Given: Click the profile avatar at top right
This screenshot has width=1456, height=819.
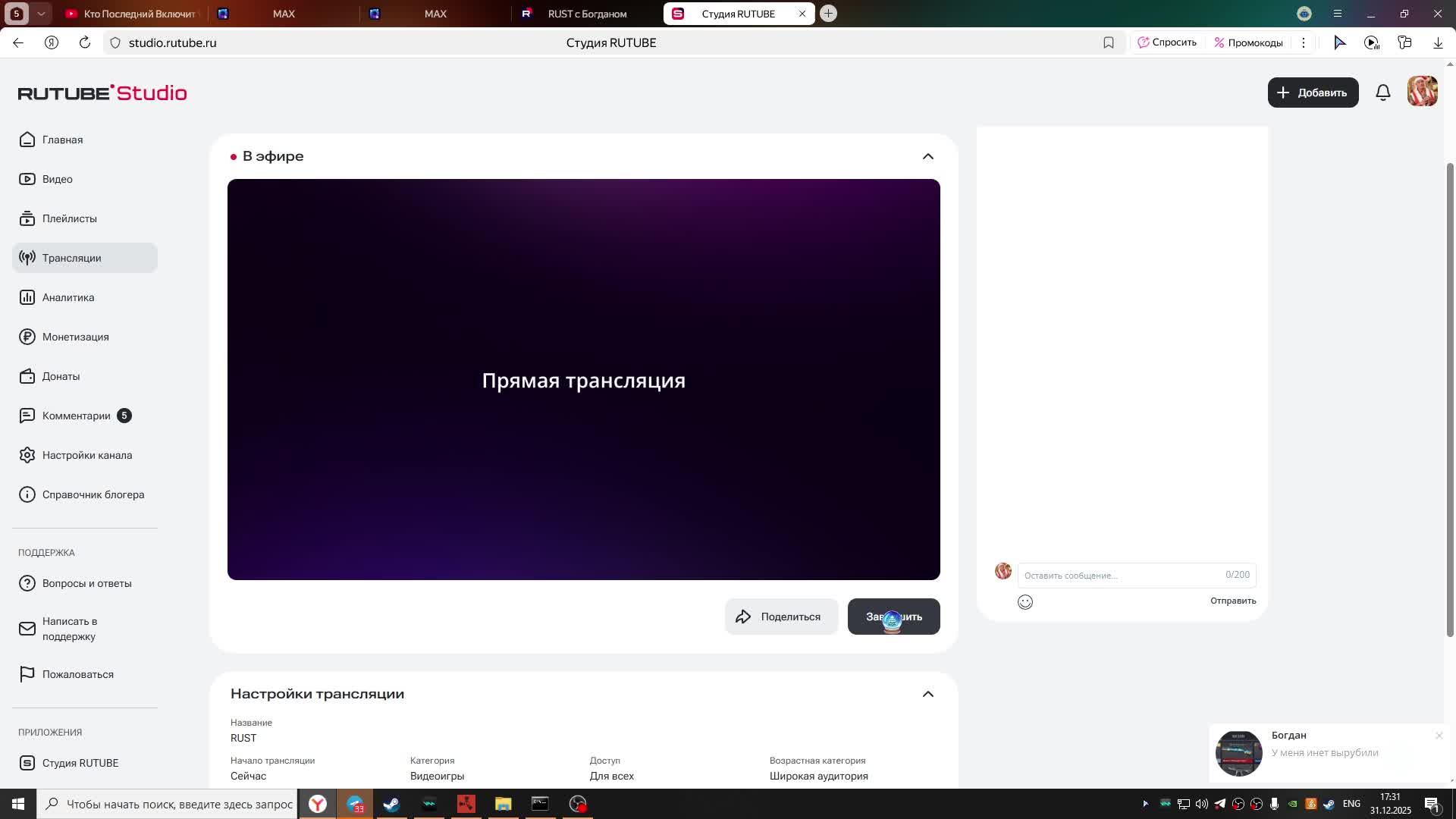Looking at the screenshot, I should point(1422,92).
